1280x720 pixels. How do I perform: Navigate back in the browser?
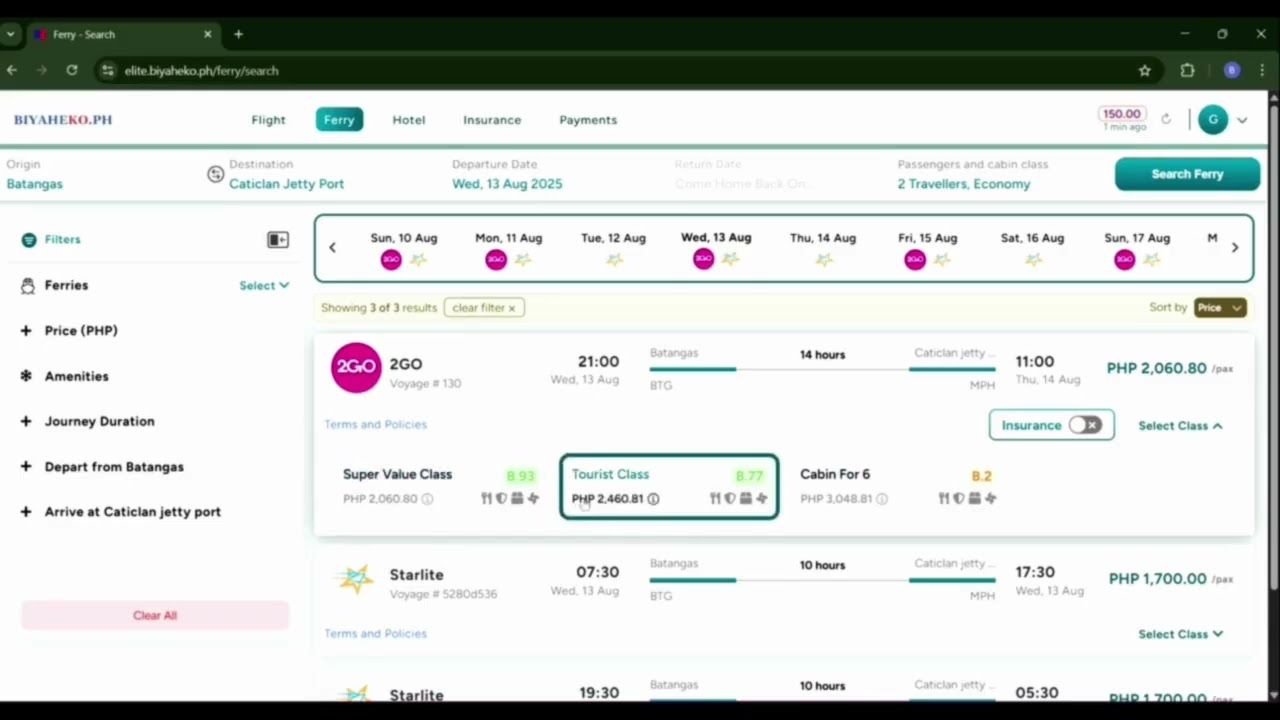(12, 70)
